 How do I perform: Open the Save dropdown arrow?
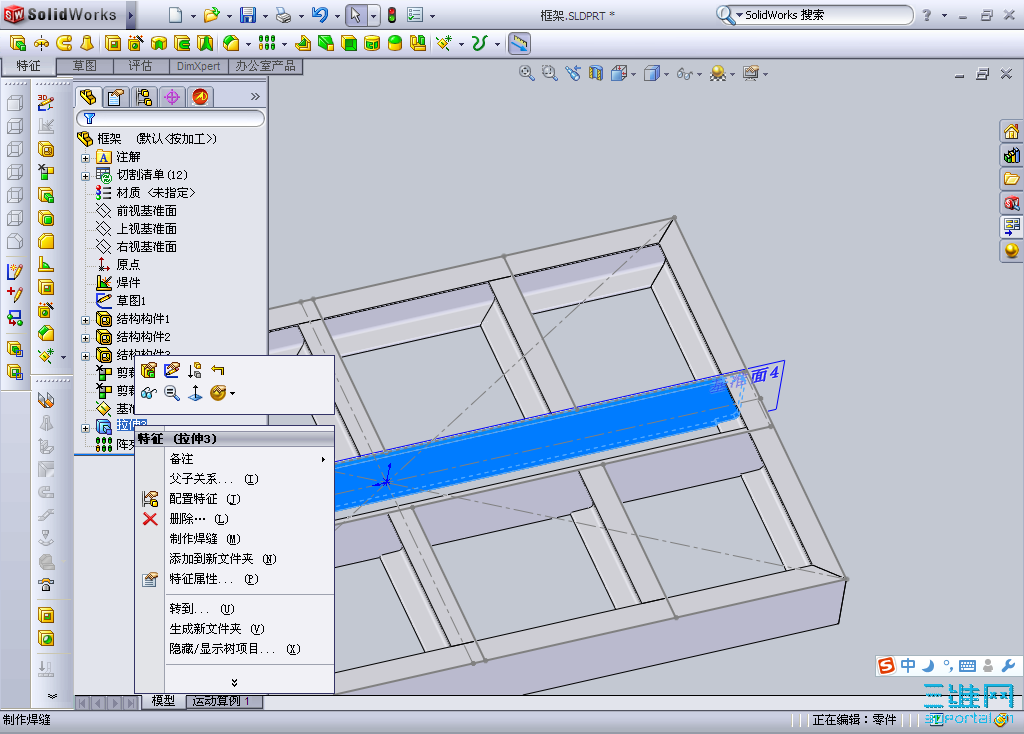[x=265, y=16]
